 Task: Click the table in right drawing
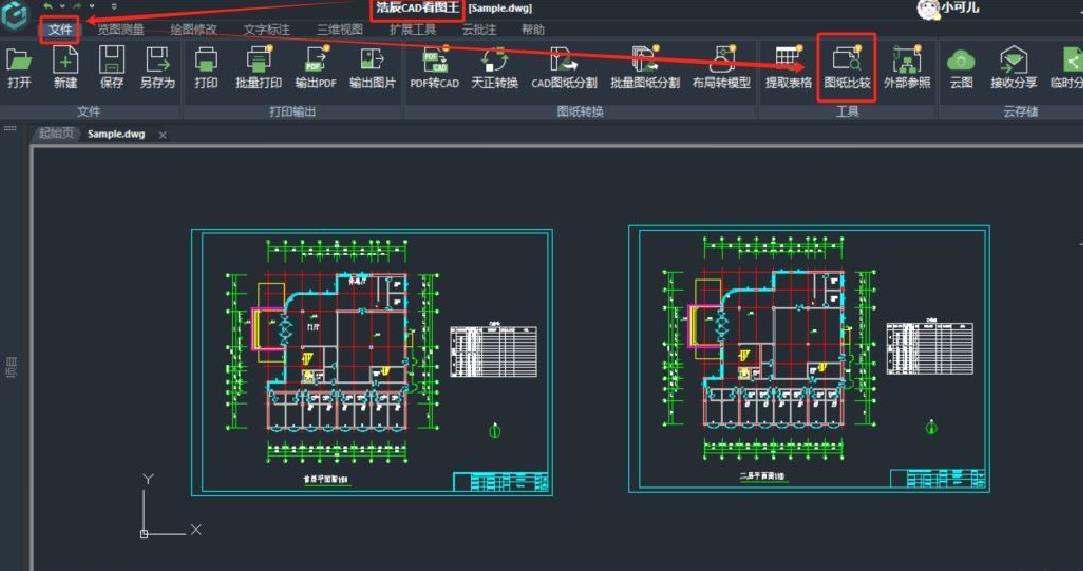click(930, 347)
